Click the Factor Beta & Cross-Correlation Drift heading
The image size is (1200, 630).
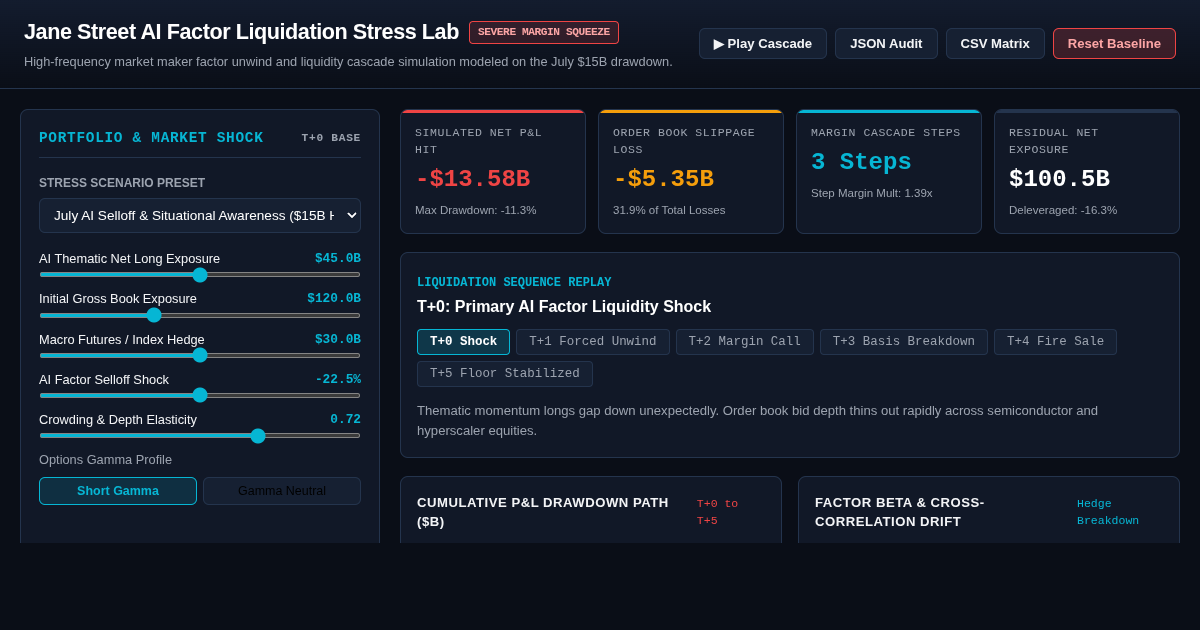tap(900, 512)
